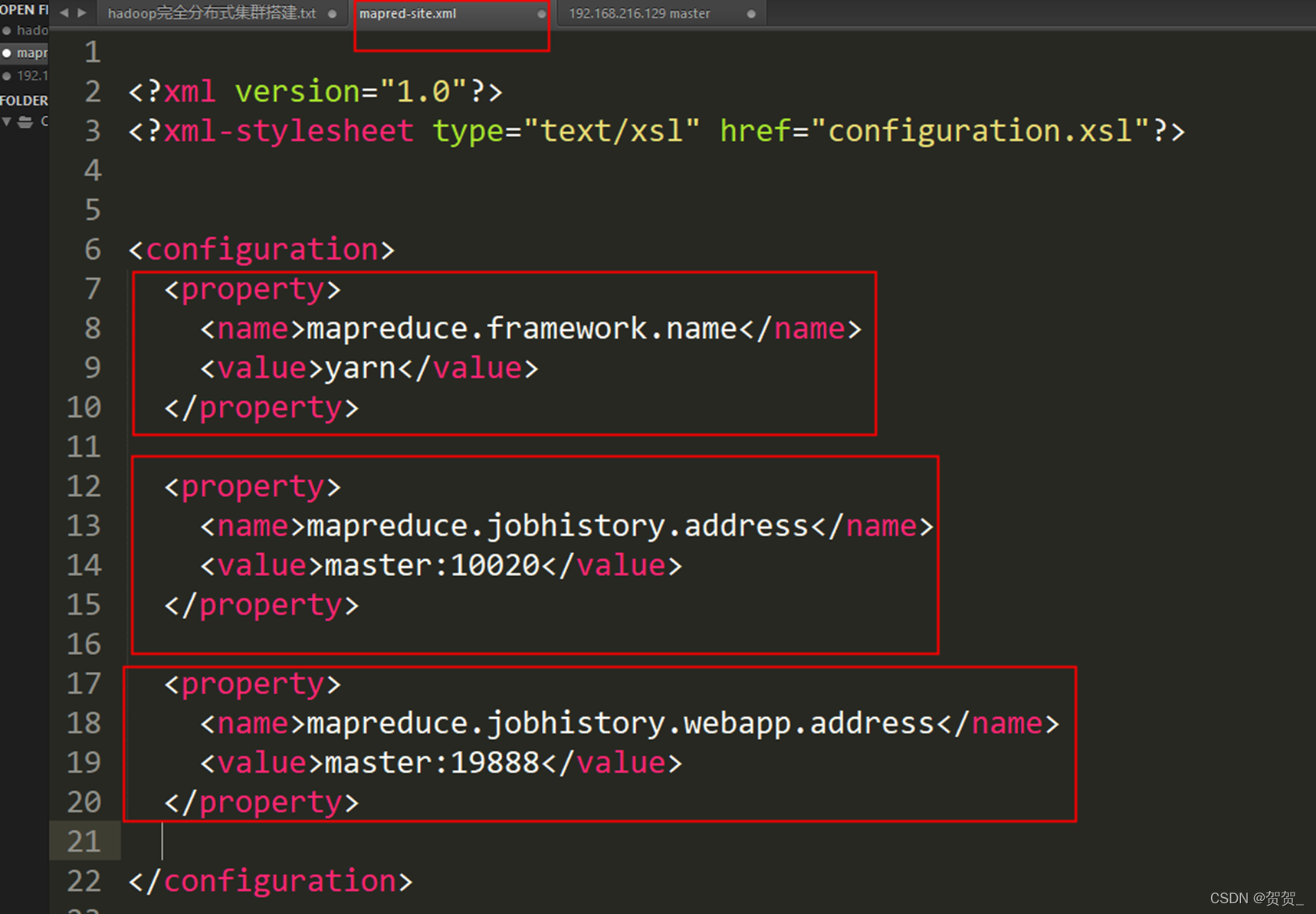1316x914 pixels.
Task: Click the folder icon under FOLDERS
Action: point(25,121)
